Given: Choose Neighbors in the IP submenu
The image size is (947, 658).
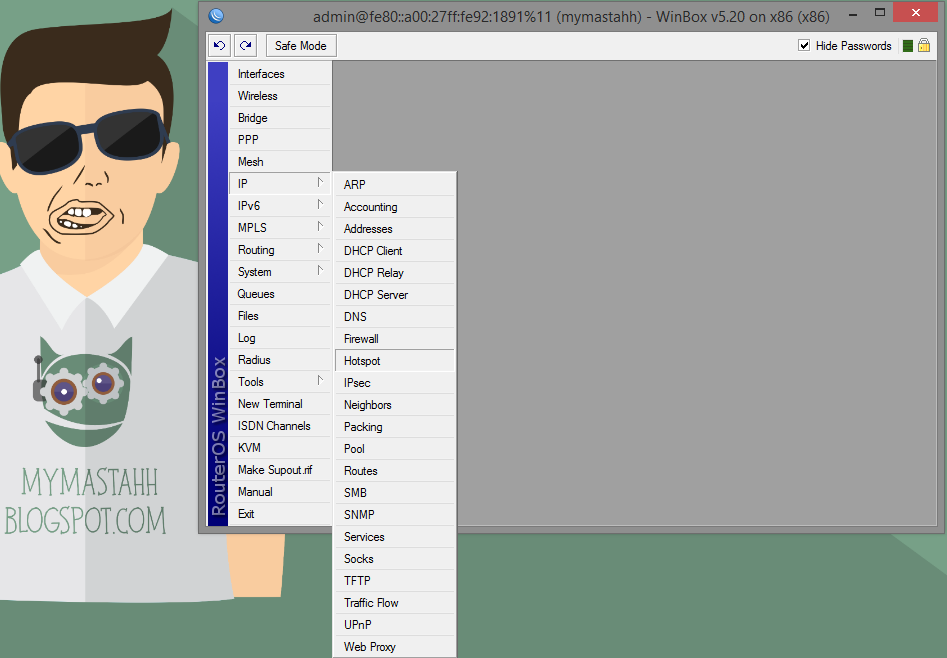Looking at the screenshot, I should (394, 405).
